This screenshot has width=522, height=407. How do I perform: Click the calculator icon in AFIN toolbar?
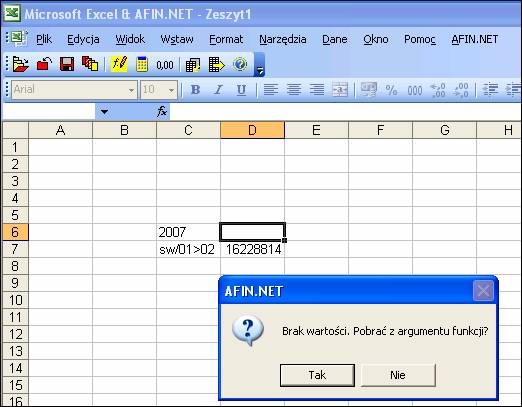point(142,64)
